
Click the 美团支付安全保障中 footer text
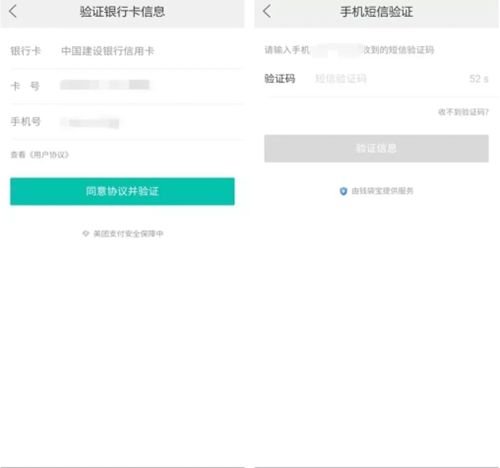tap(128, 233)
